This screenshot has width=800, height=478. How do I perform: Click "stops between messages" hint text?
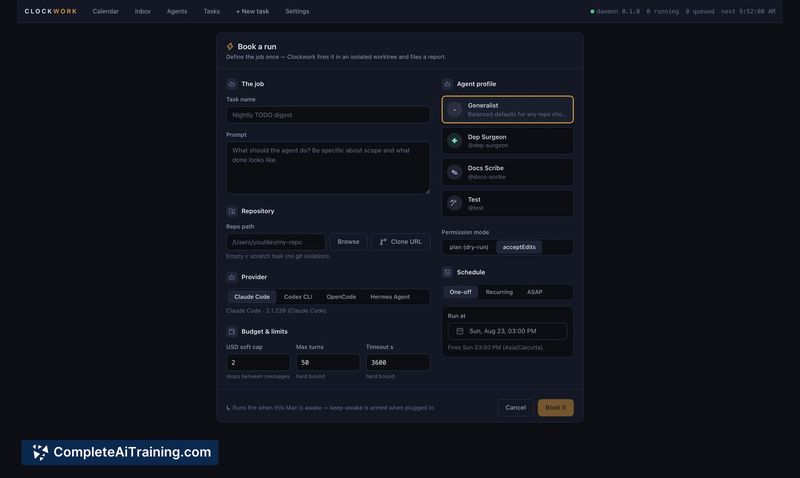click(258, 376)
